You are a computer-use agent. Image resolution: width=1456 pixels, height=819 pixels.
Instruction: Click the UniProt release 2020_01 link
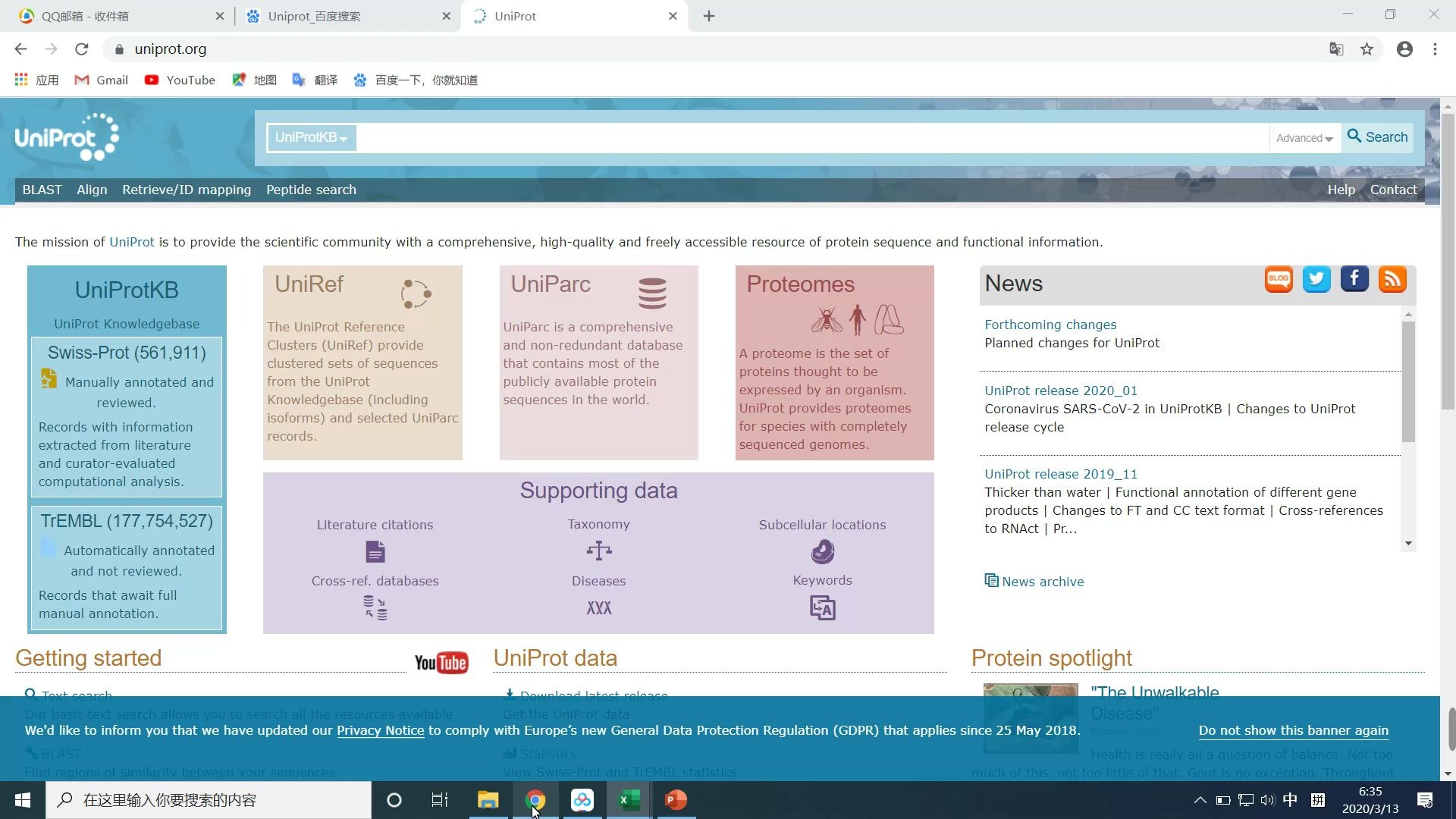[1061, 390]
